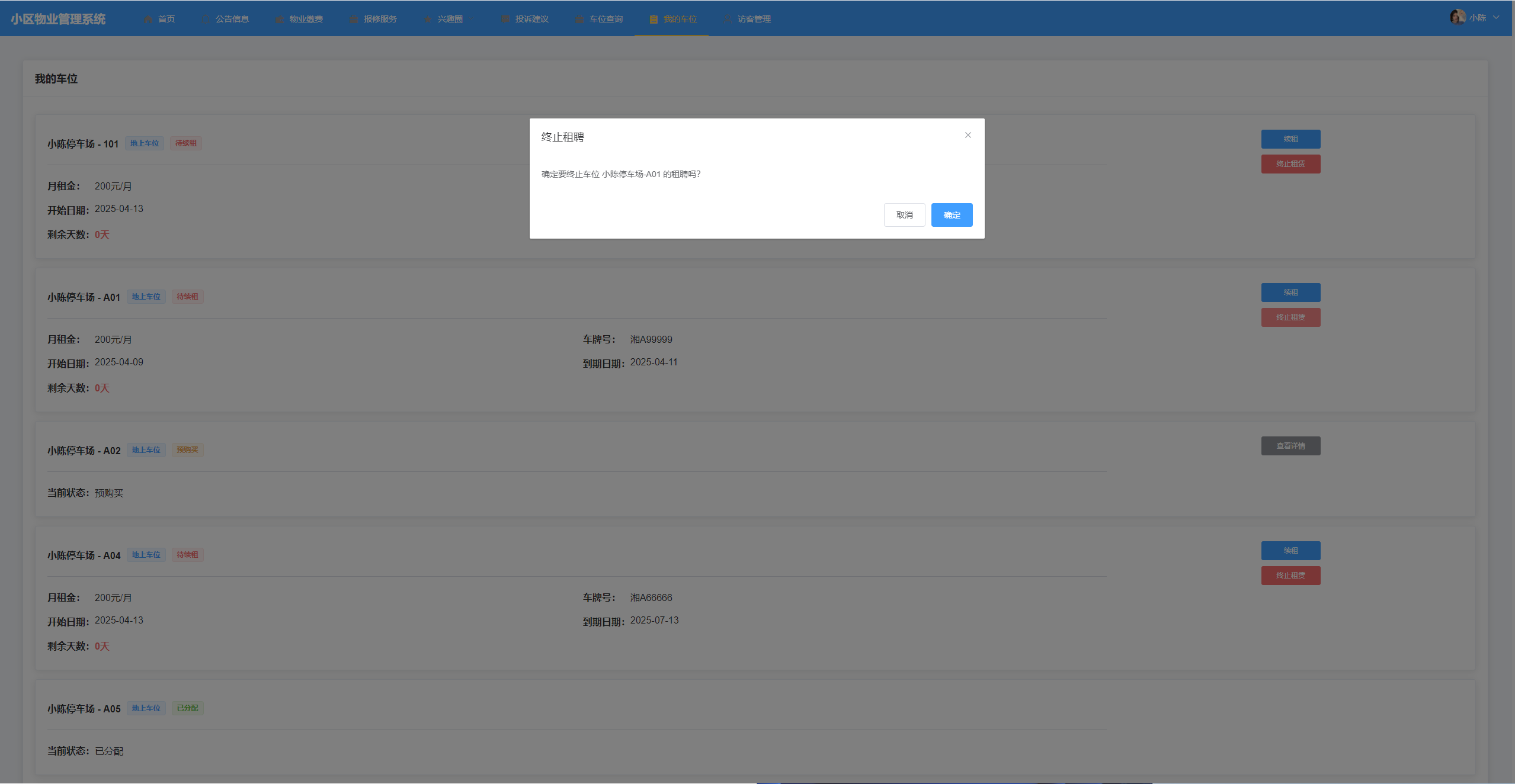1515x784 pixels.
Task: Click the 物业缴费 payment icon
Action: pyautogui.click(x=280, y=20)
